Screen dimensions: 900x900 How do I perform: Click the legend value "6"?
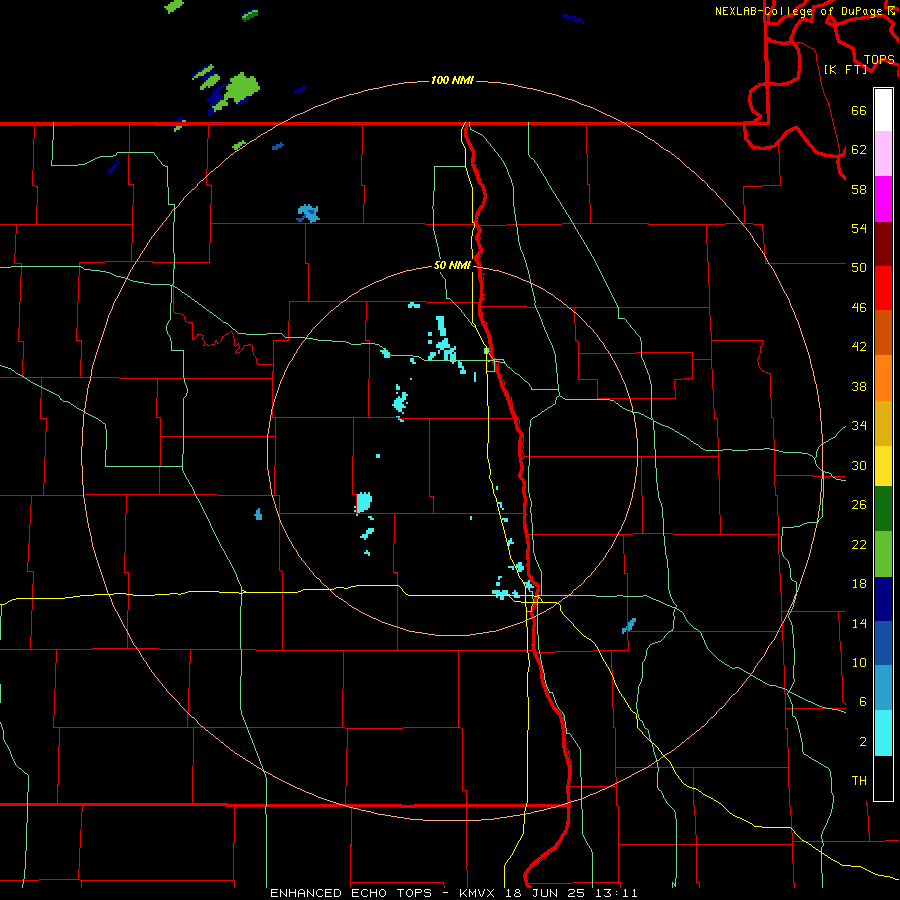863,702
